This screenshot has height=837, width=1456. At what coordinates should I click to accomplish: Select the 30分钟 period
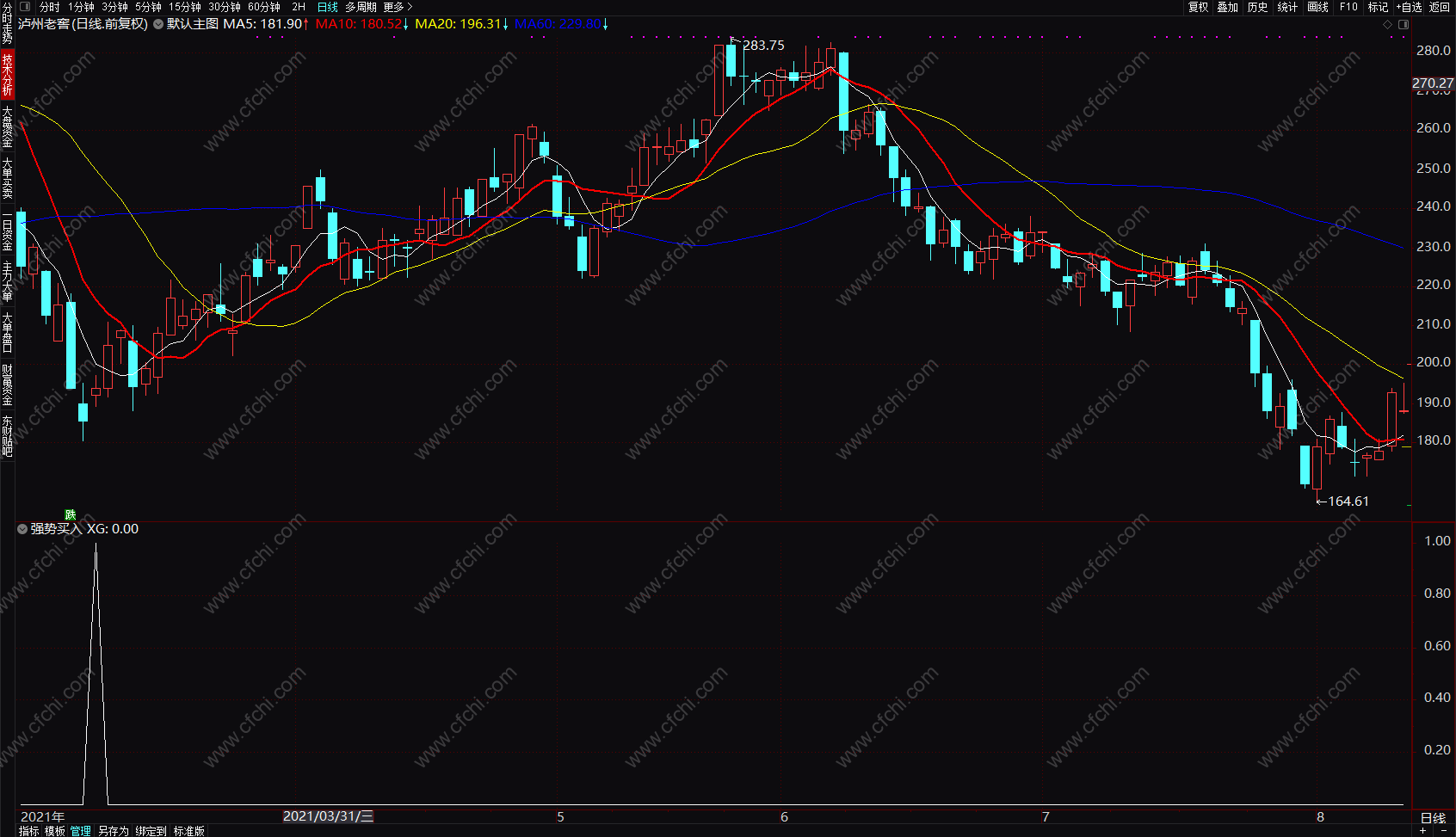coord(225,7)
